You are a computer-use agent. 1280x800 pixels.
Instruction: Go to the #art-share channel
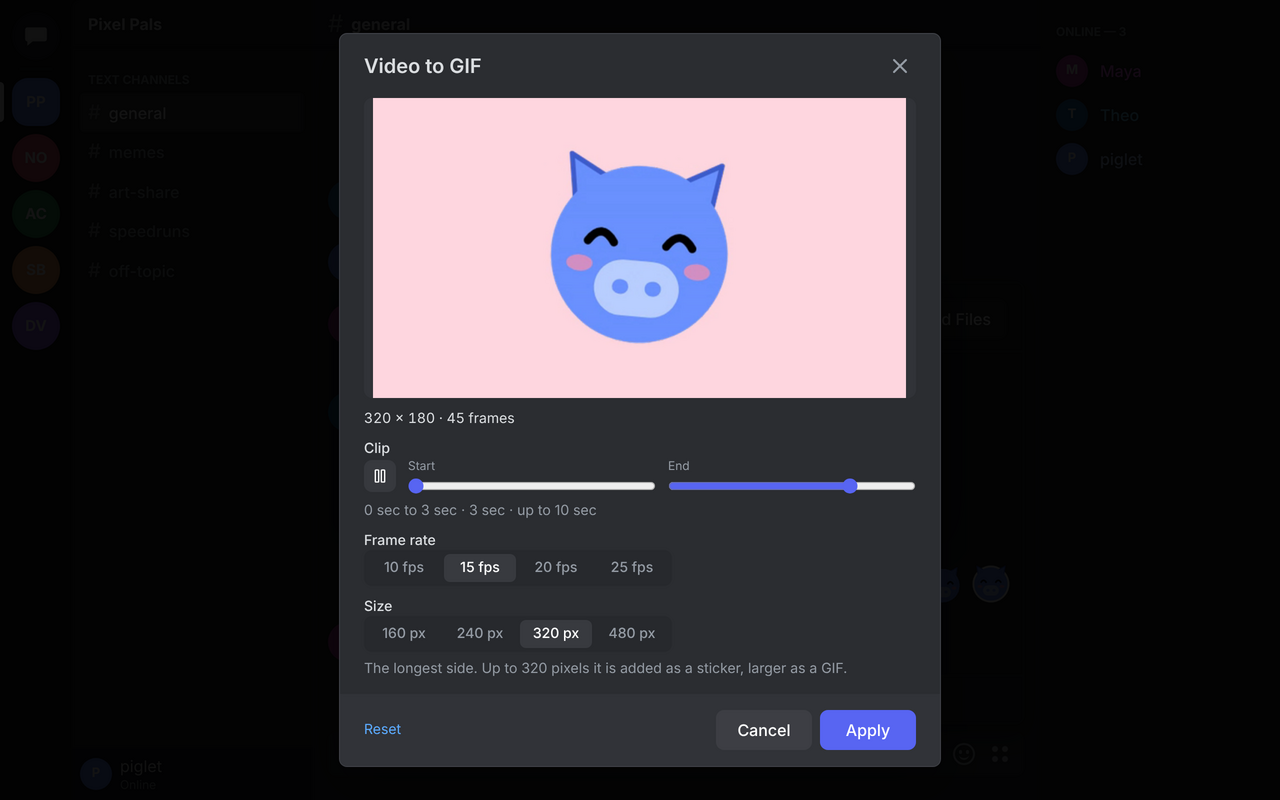click(190, 192)
